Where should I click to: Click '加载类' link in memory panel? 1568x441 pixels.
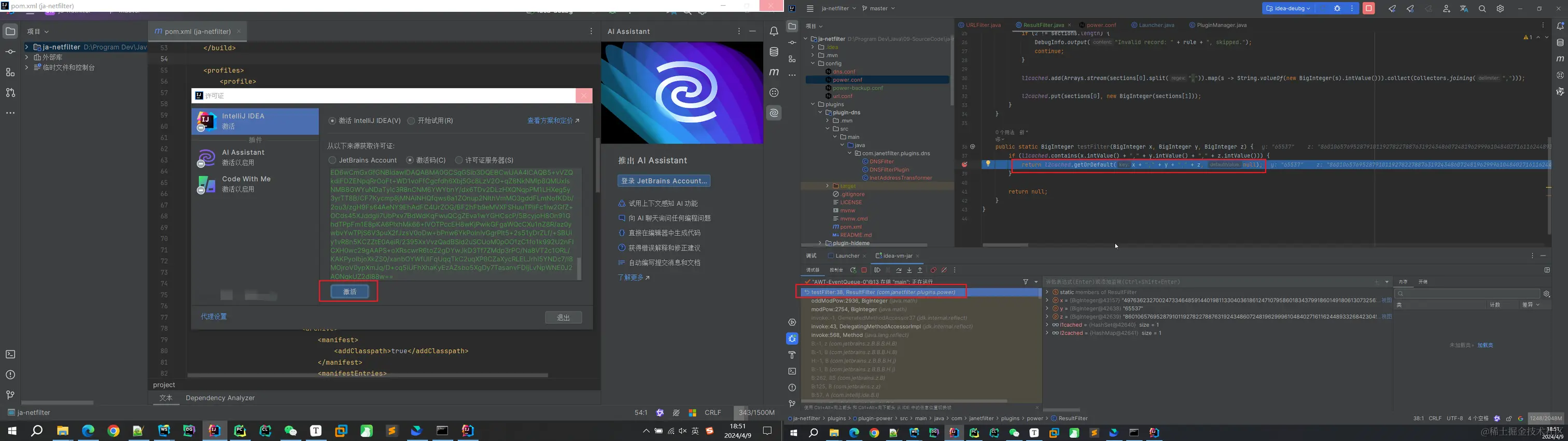coord(1485,345)
